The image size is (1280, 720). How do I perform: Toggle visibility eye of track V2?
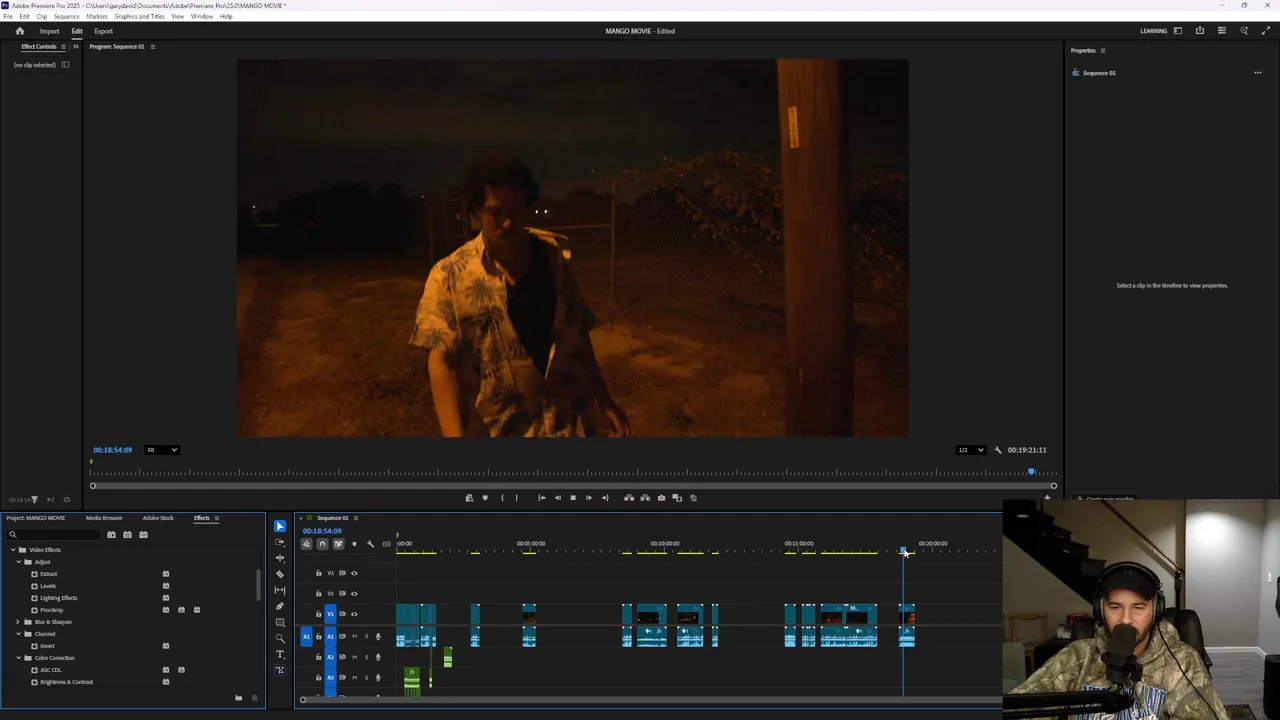point(354,593)
